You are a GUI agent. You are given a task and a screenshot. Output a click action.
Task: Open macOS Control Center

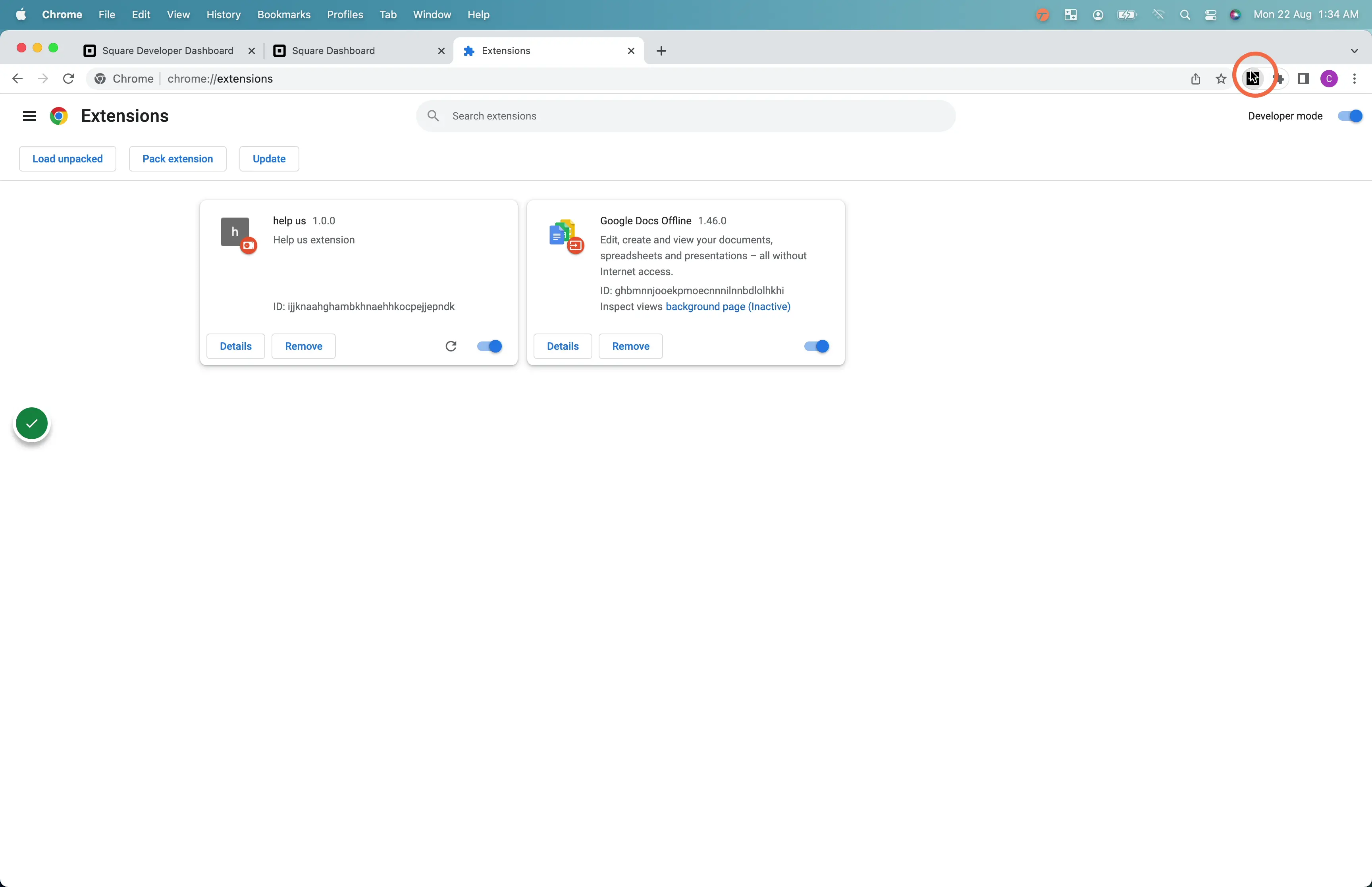coord(1210,15)
